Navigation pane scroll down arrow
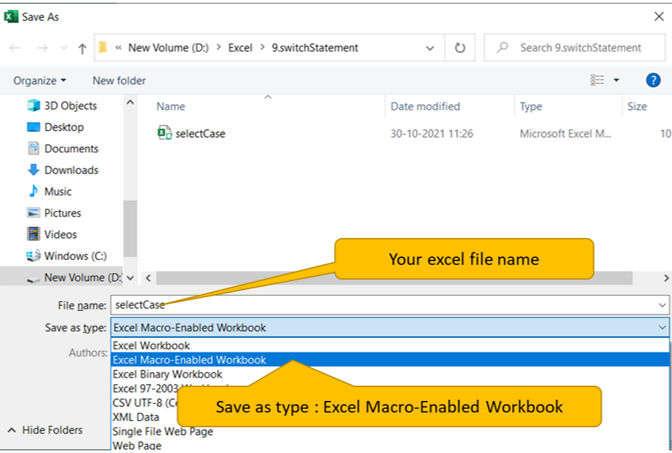 pos(130,278)
